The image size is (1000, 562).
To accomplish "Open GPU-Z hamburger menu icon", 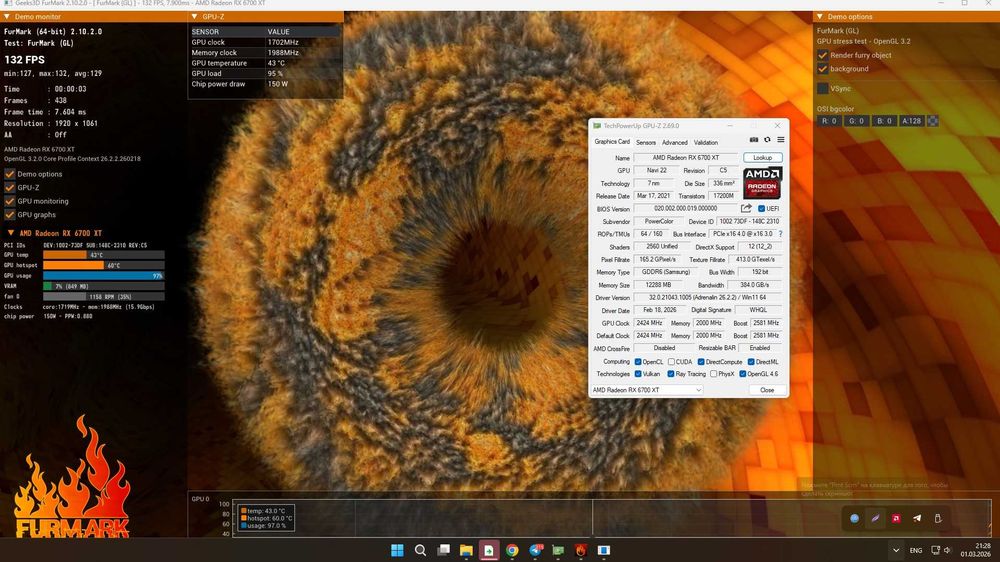I will click(781, 140).
